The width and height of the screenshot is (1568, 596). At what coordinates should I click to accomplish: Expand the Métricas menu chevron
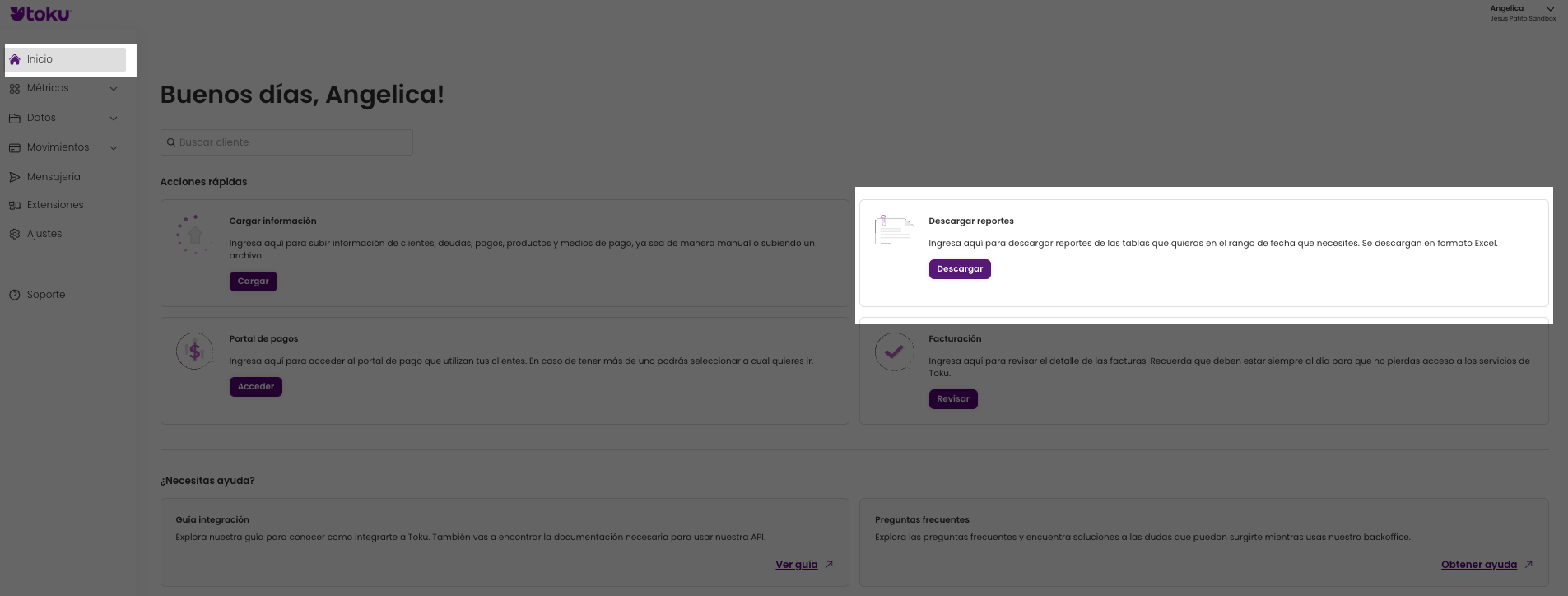click(114, 89)
